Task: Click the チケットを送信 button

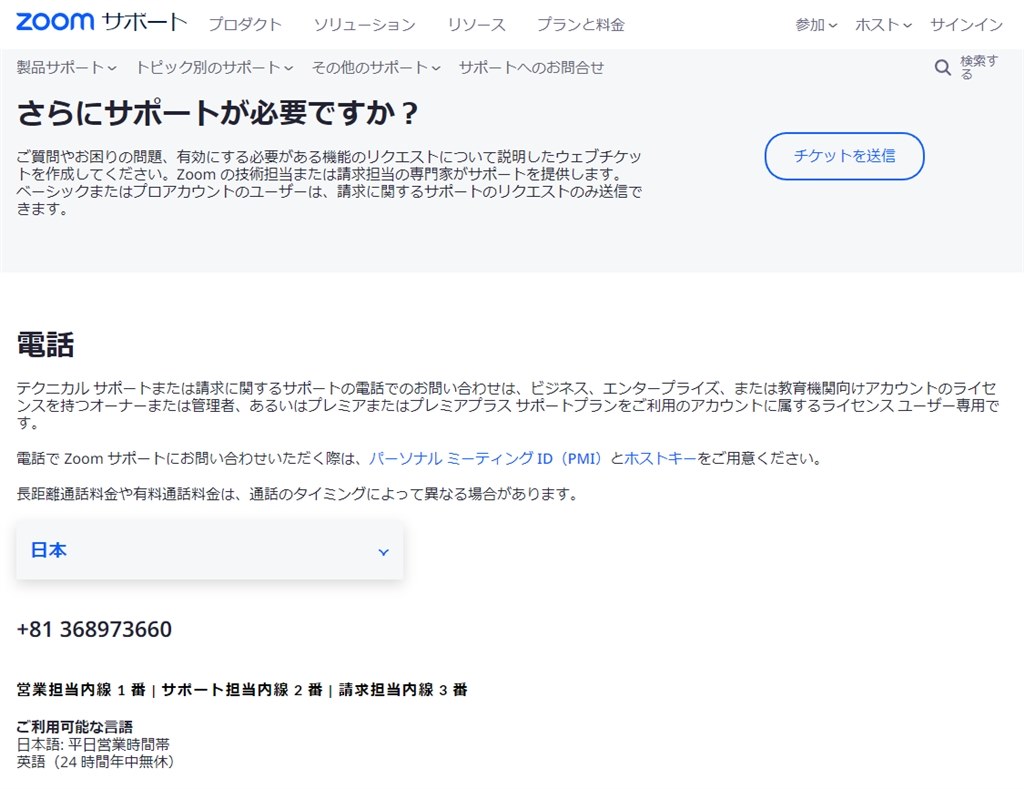Action: 844,156
